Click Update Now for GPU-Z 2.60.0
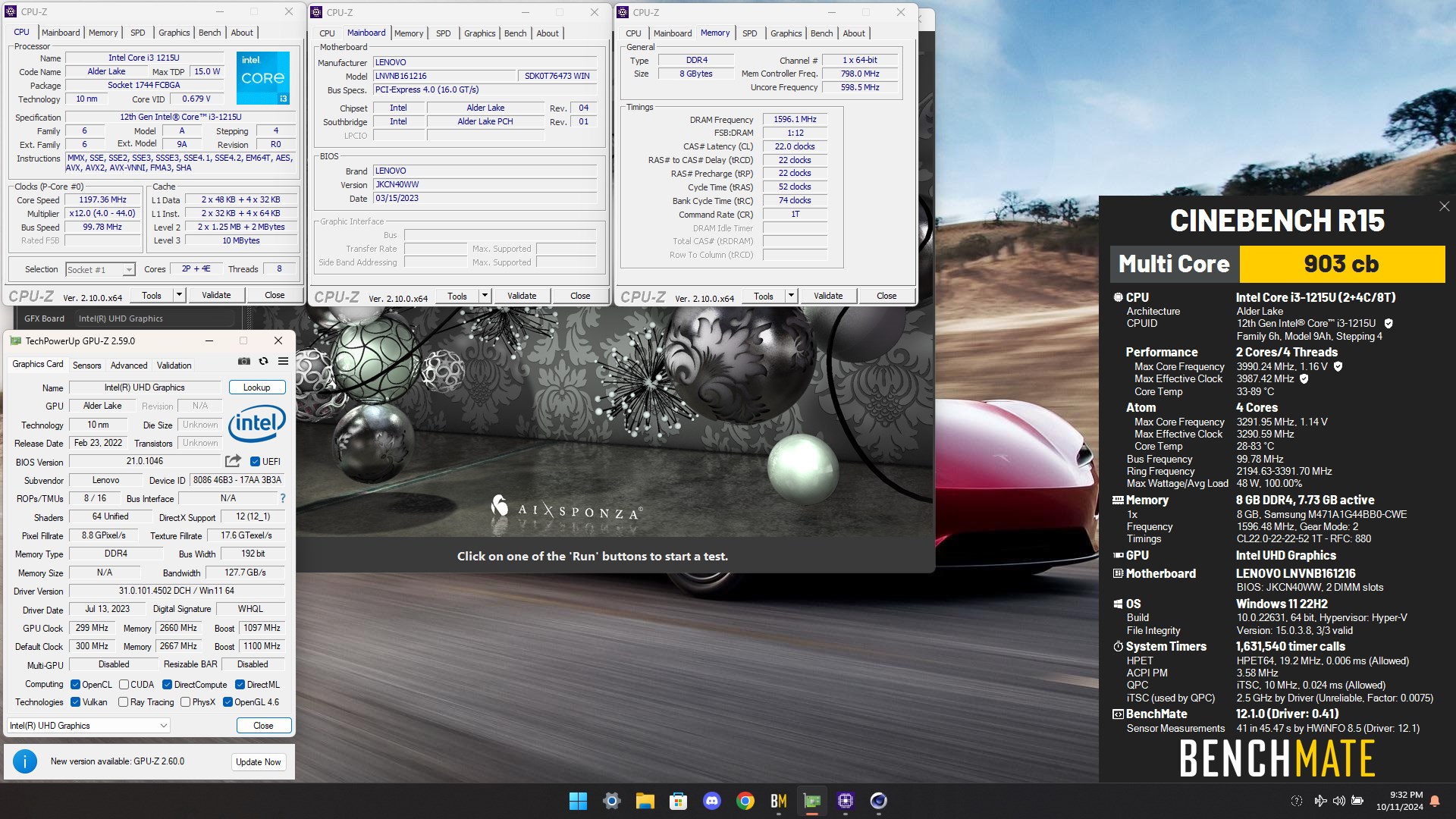 [x=259, y=762]
